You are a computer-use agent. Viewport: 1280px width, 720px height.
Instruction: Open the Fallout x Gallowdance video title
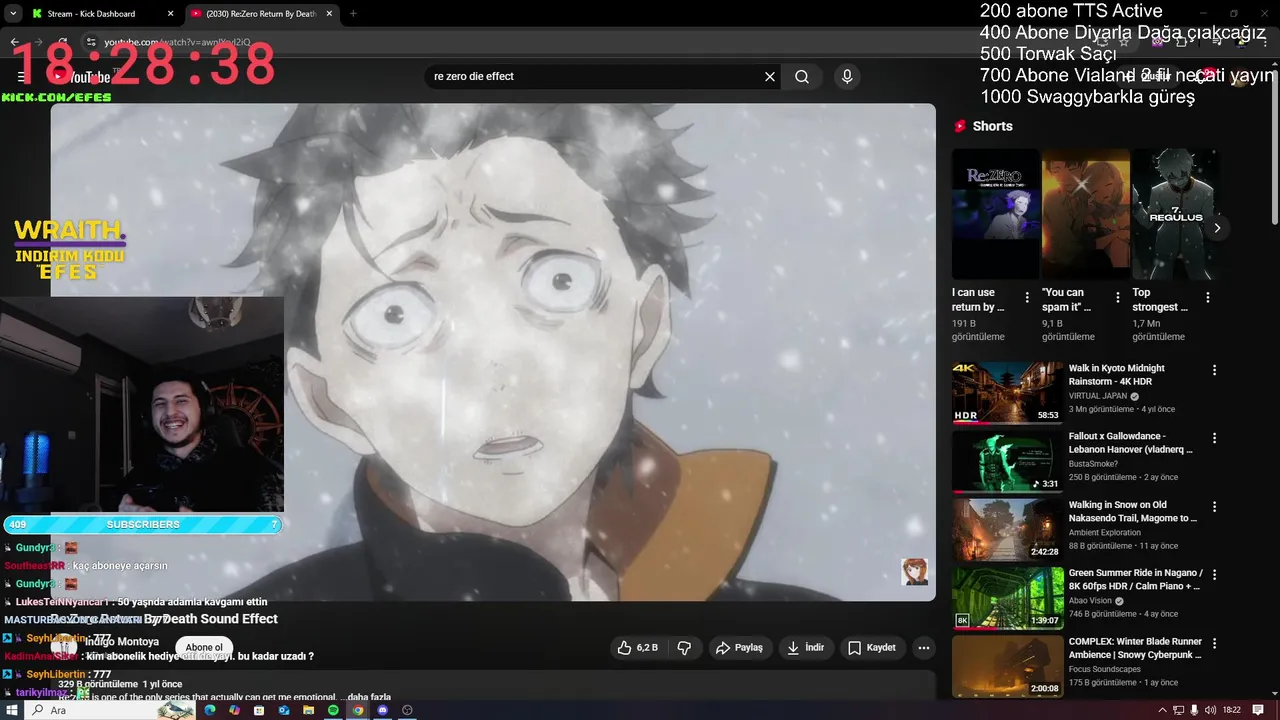pos(1130,443)
